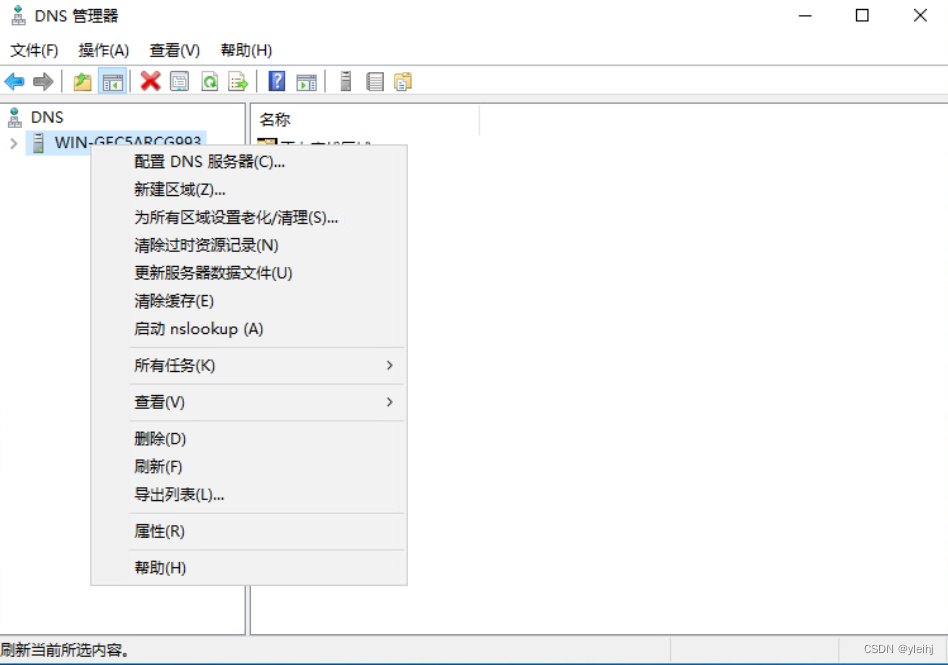The height and width of the screenshot is (665, 948).
Task: Open the 帮助(H) menu bar item
Action: pos(246,50)
